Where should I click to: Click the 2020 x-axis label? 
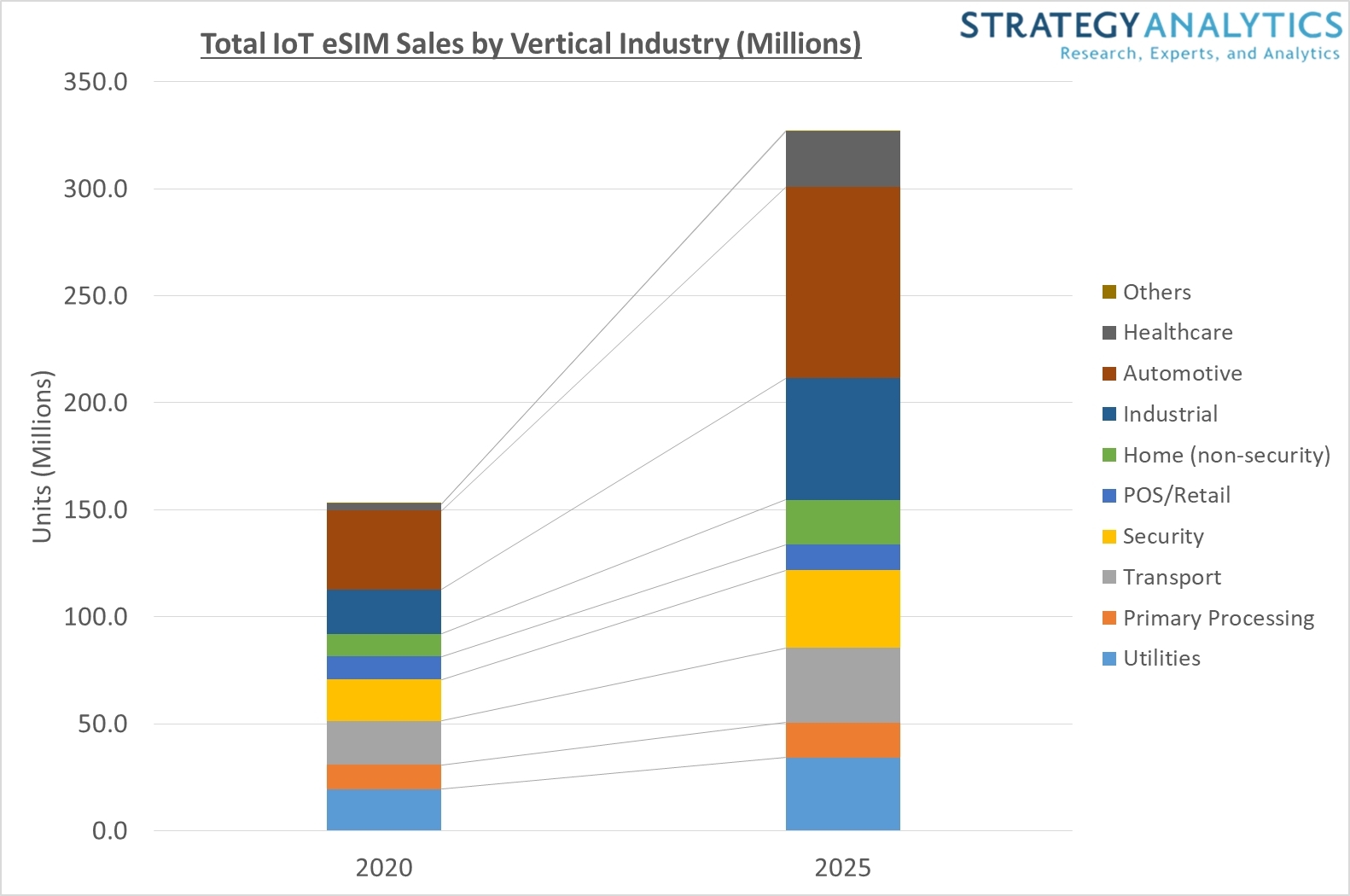tap(384, 868)
